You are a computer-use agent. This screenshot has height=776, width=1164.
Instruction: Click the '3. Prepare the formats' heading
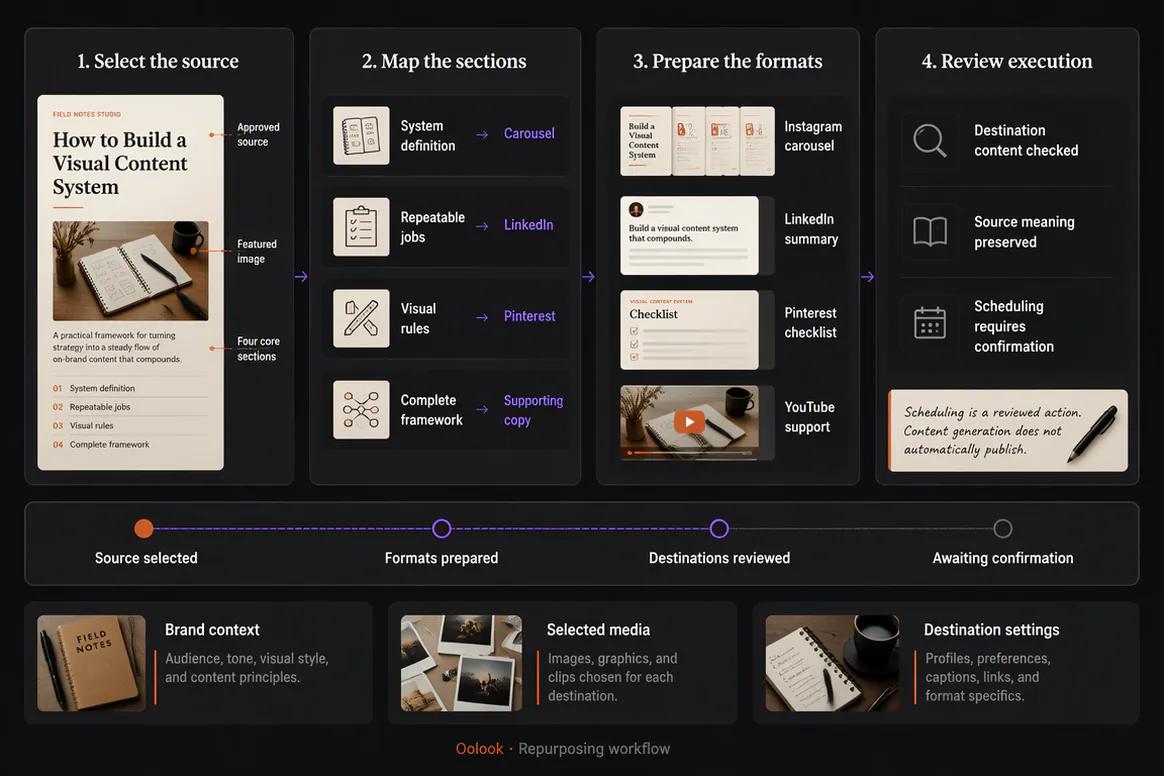tap(728, 61)
